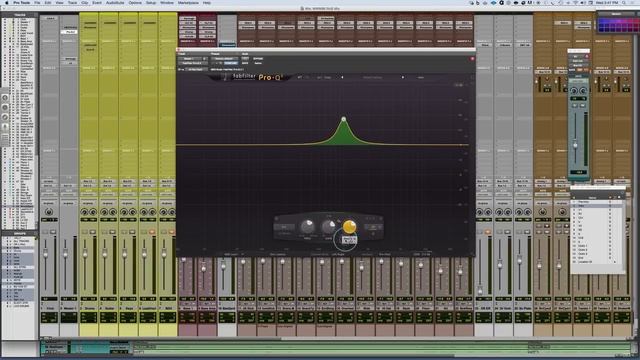This screenshot has height=360, width=640.
Task: Click the left pan knob on the Guitar strip
Action: pyautogui.click(x=104, y=212)
